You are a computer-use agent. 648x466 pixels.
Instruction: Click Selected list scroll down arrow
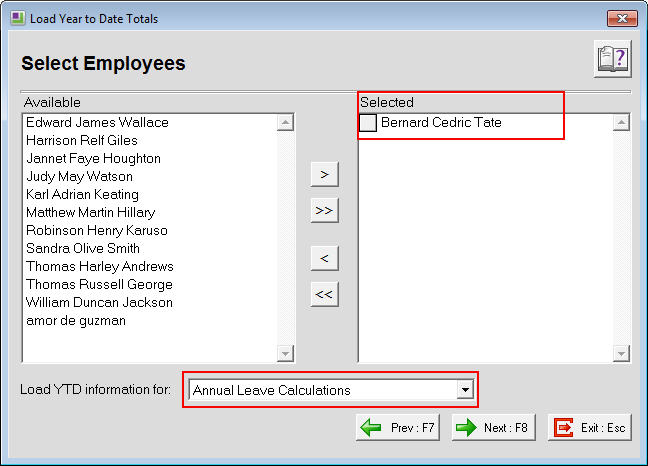[x=621, y=354]
